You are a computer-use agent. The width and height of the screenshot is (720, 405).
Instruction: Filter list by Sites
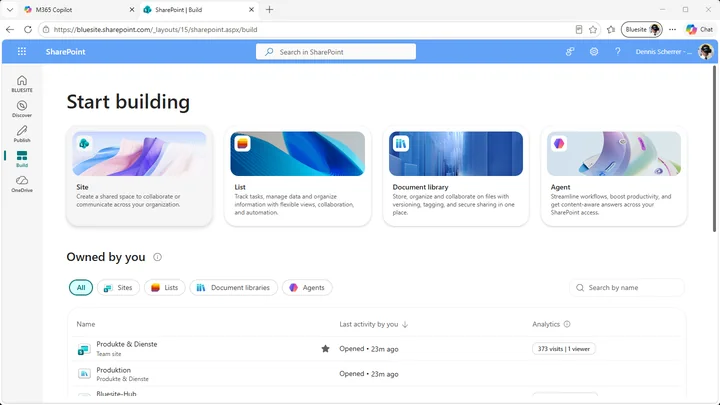(x=118, y=287)
